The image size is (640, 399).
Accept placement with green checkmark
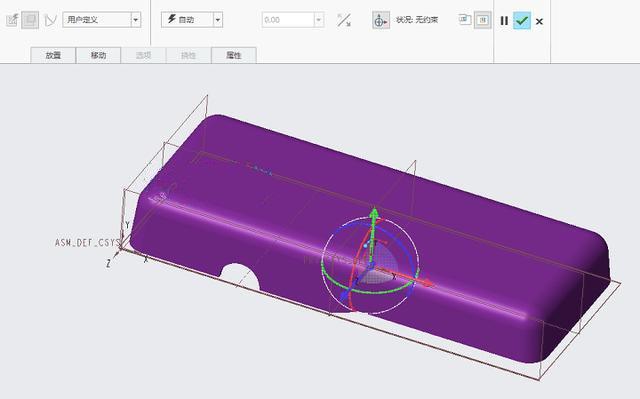(x=522, y=20)
